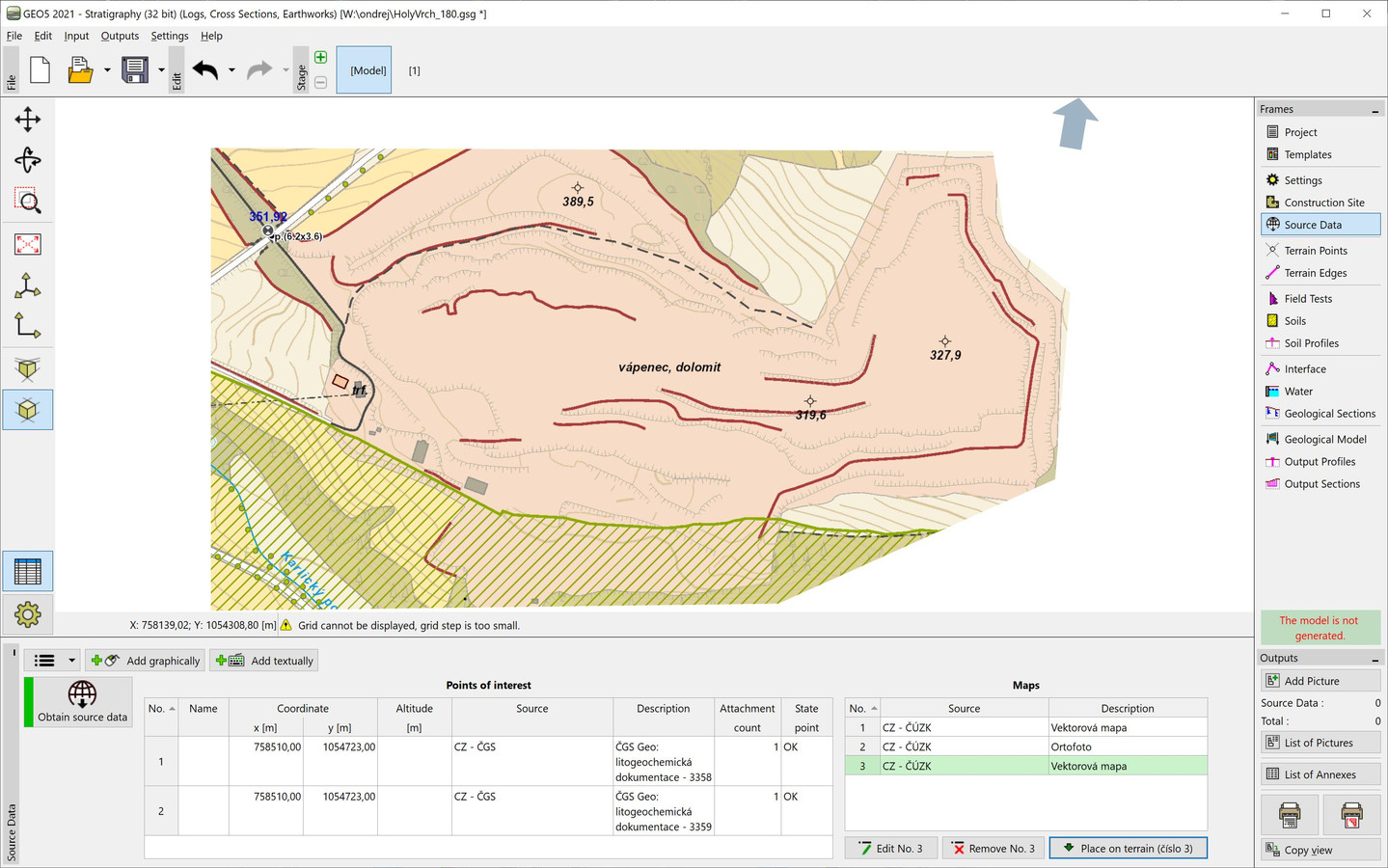The width and height of the screenshot is (1388, 868).
Task: Activate the zoom region tool
Action: [x=27, y=202]
